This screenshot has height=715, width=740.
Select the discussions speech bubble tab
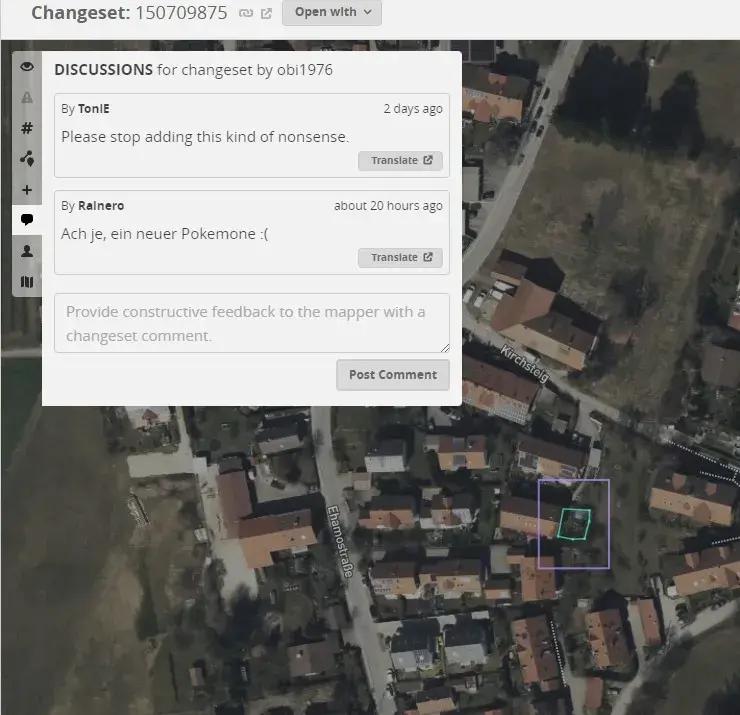[x=27, y=220]
